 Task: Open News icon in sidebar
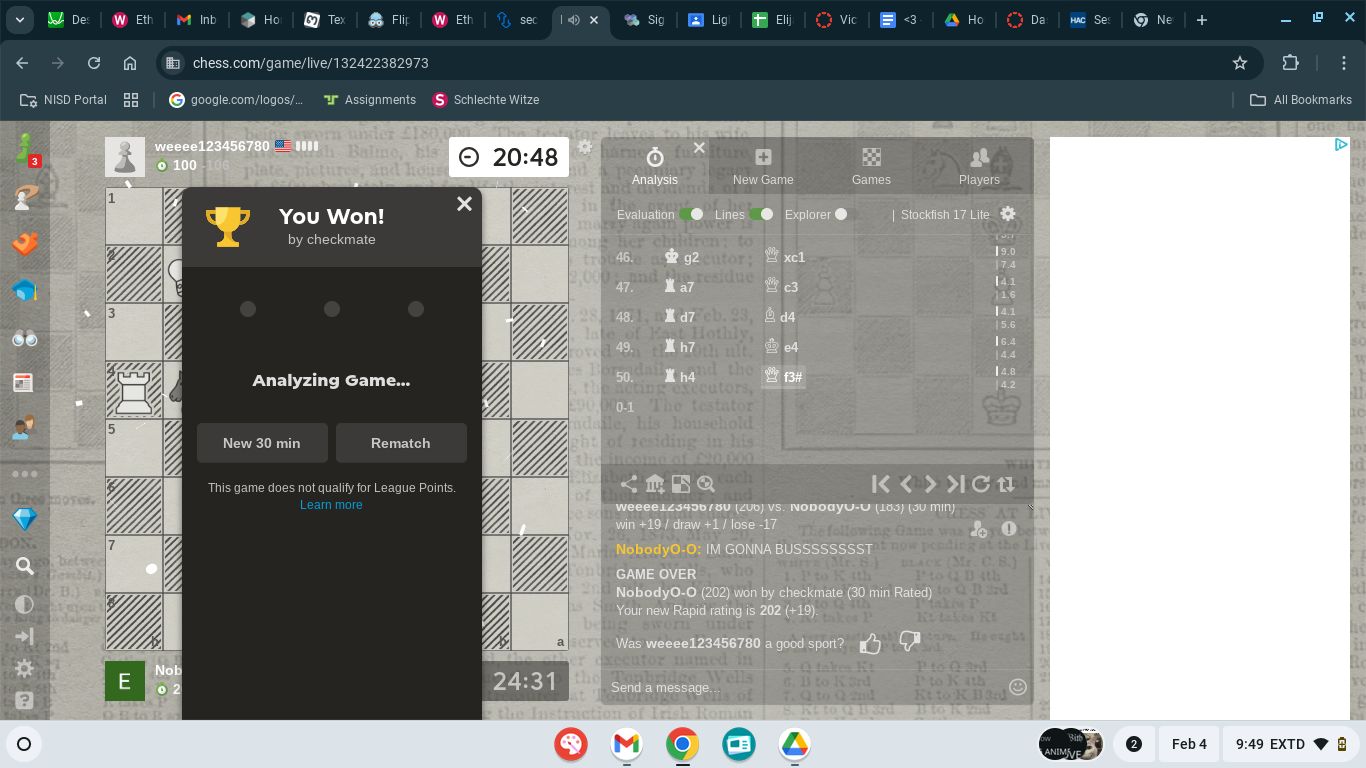click(25, 383)
